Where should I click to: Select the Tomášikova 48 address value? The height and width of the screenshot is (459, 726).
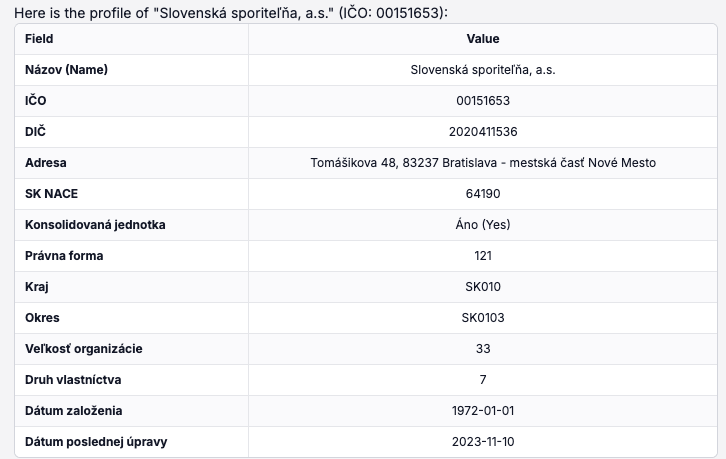click(483, 163)
